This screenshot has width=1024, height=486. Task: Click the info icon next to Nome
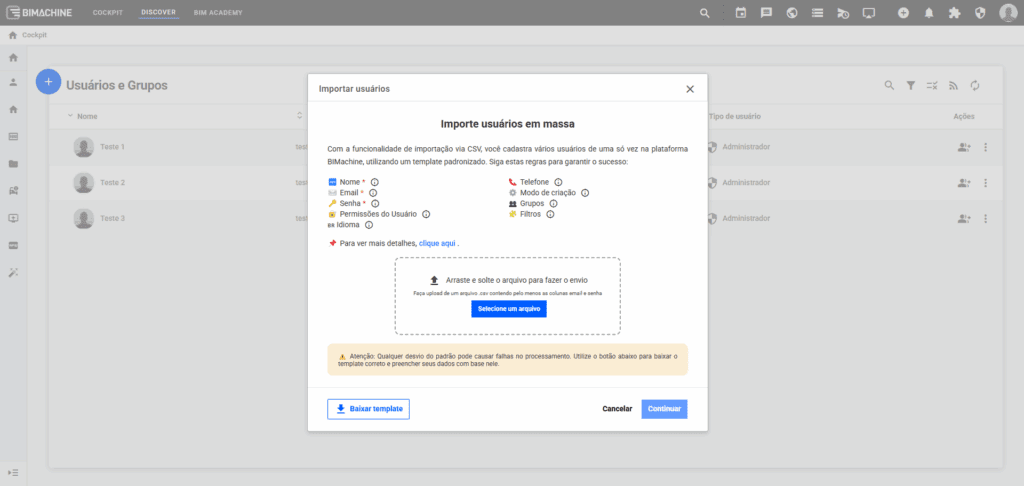pos(375,182)
